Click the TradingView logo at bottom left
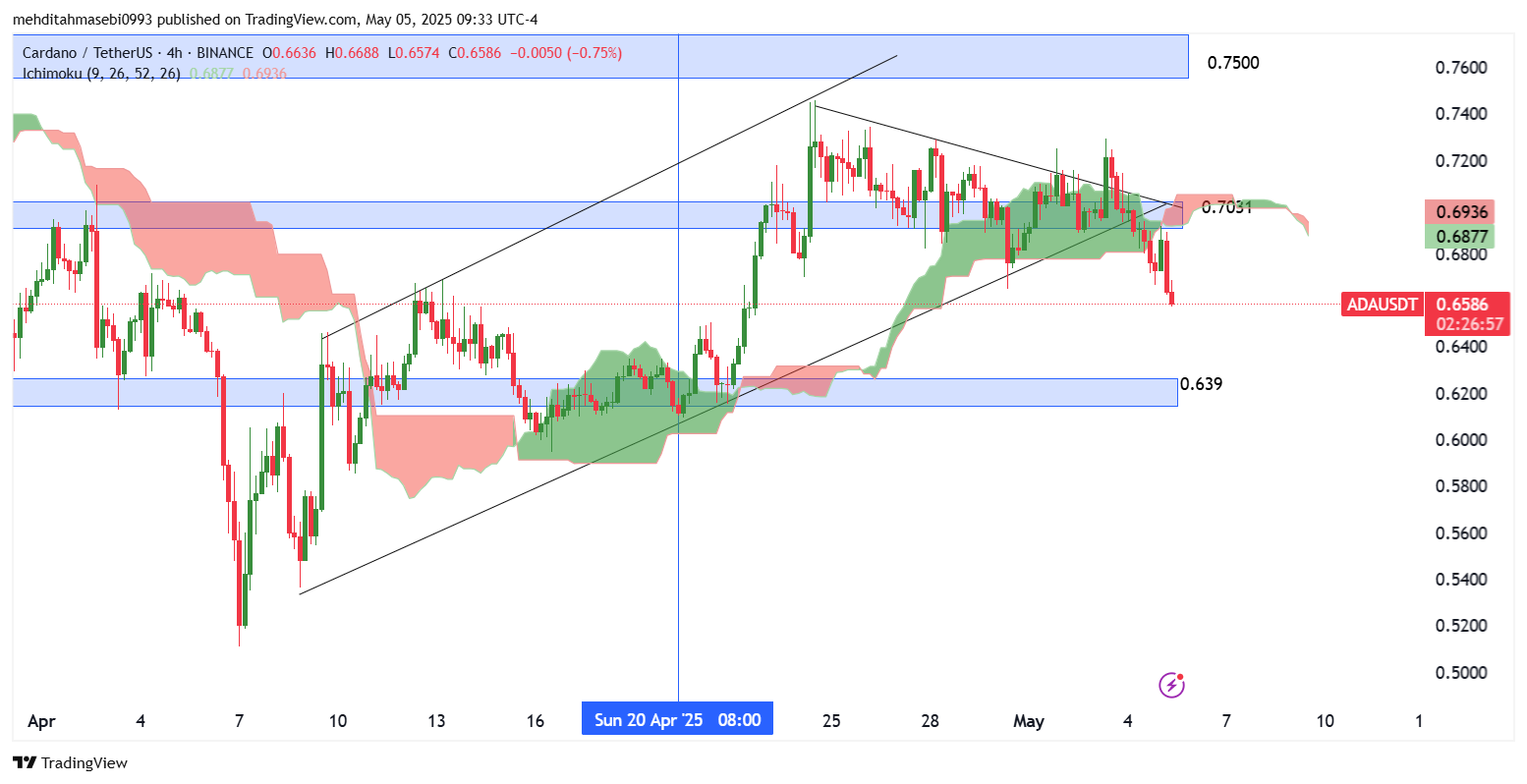 (x=70, y=763)
